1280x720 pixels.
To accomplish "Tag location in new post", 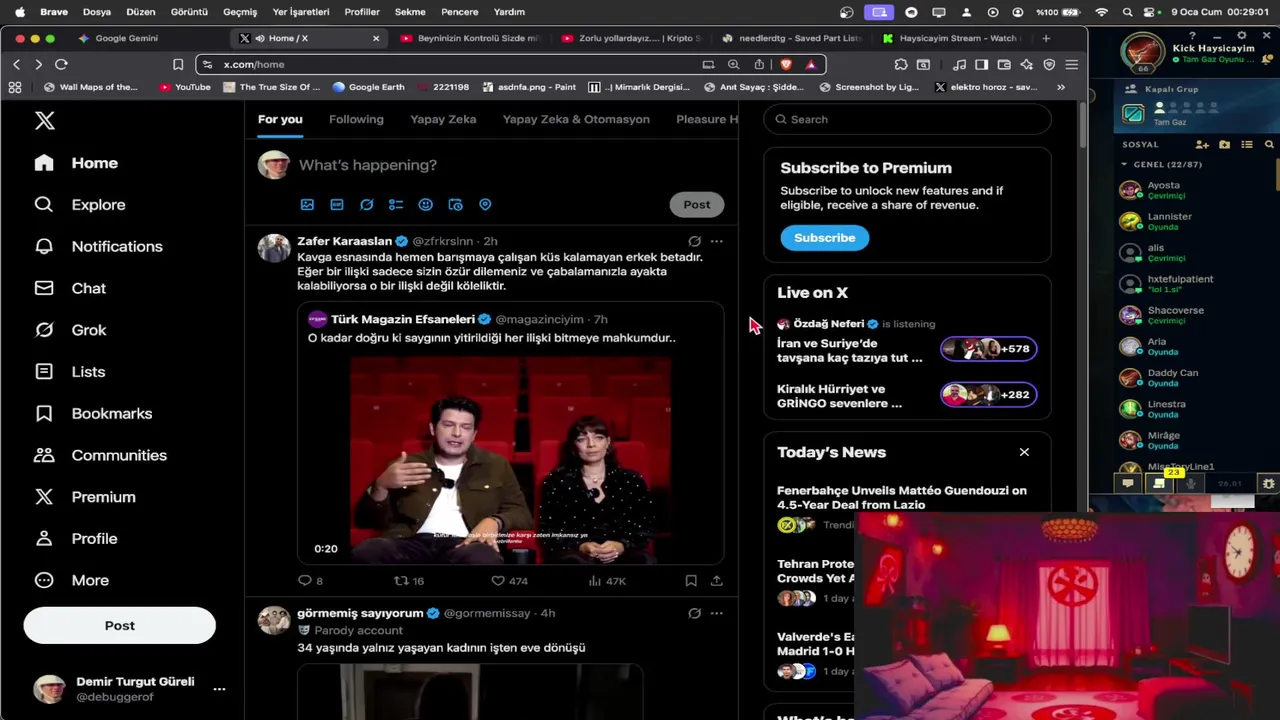I will point(485,205).
